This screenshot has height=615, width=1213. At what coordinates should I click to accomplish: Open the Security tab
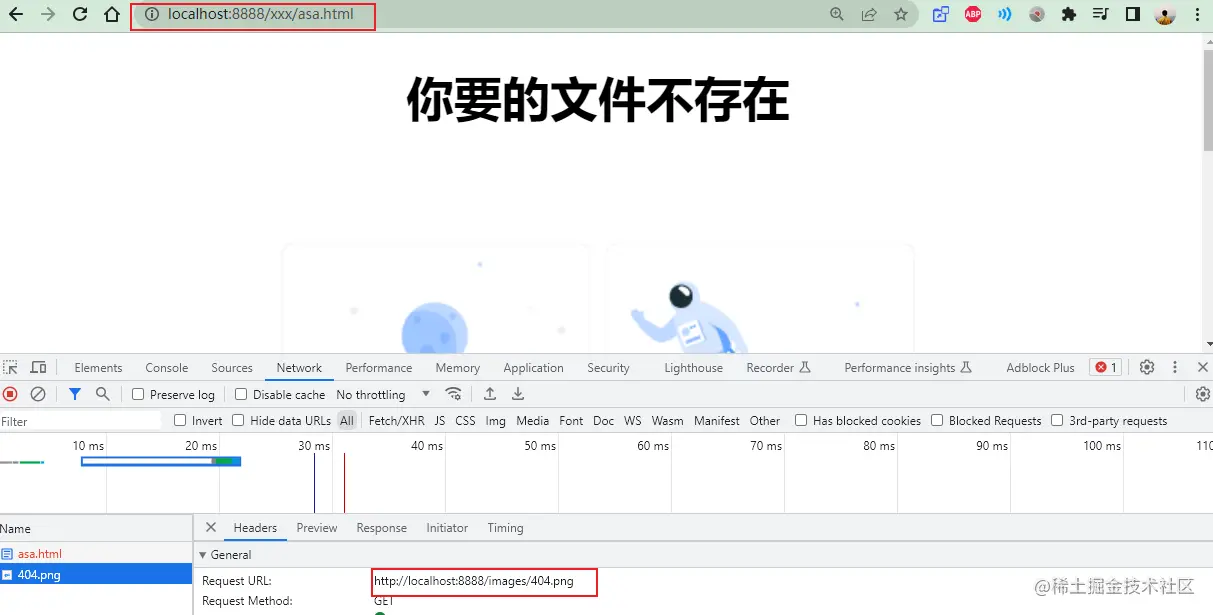(x=608, y=368)
